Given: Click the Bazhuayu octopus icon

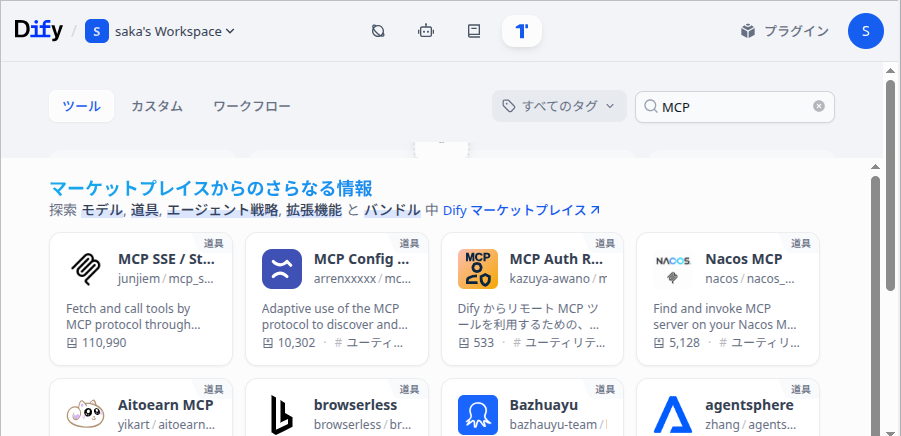Looking at the screenshot, I should click(478, 415).
